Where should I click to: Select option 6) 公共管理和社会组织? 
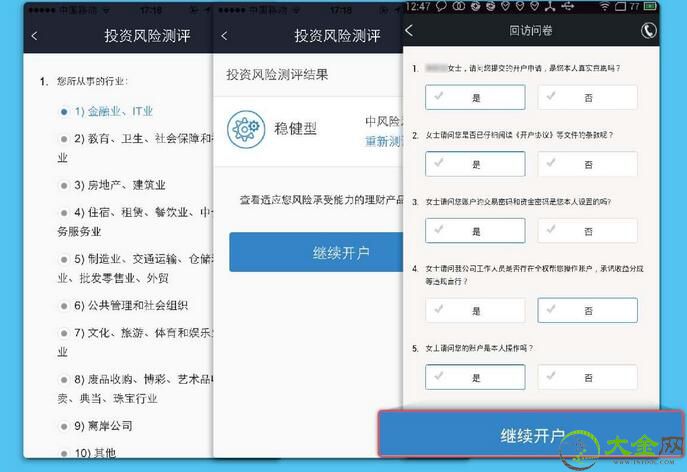click(x=124, y=305)
